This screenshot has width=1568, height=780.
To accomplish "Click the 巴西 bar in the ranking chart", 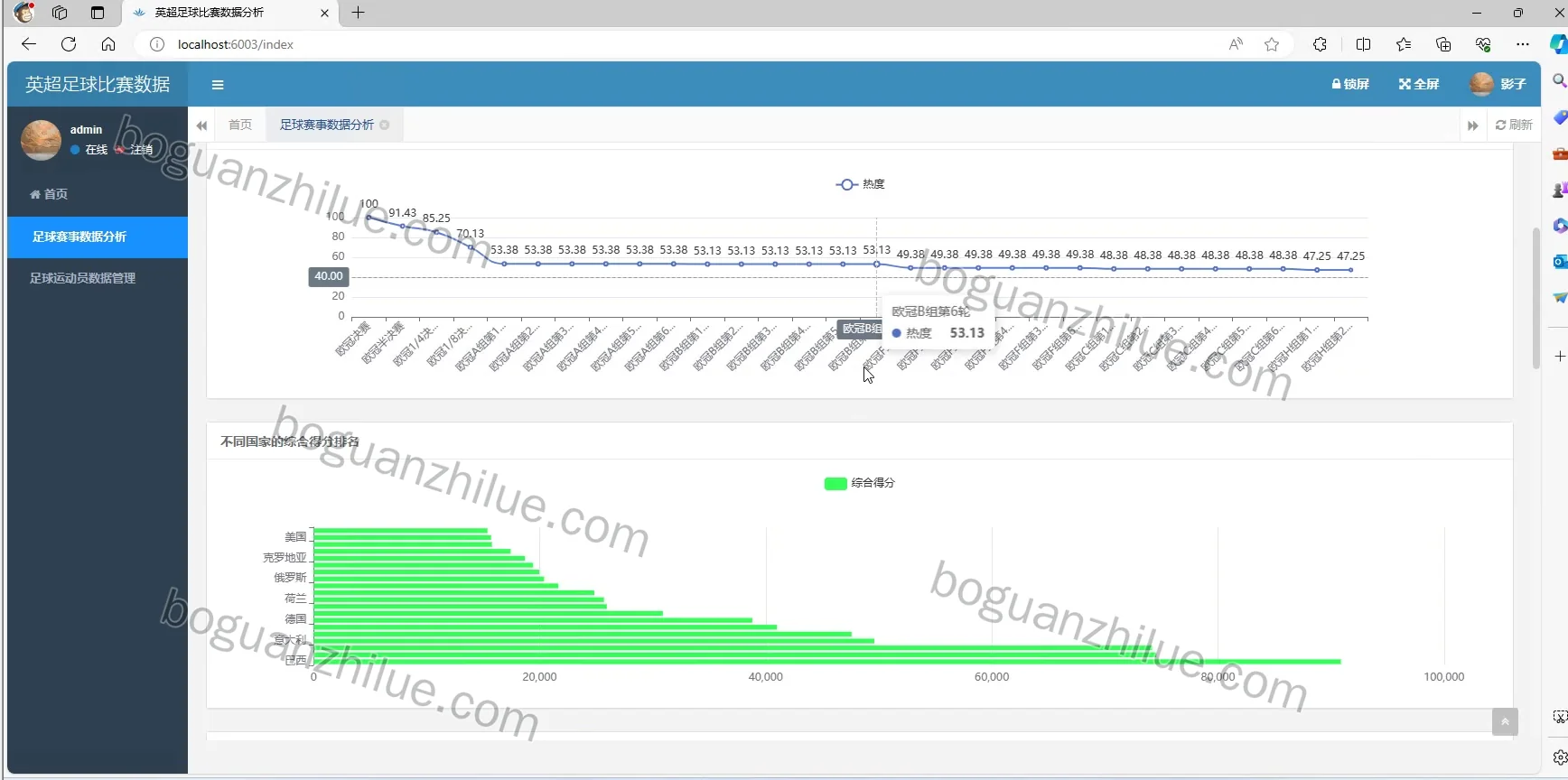I will 827,662.
